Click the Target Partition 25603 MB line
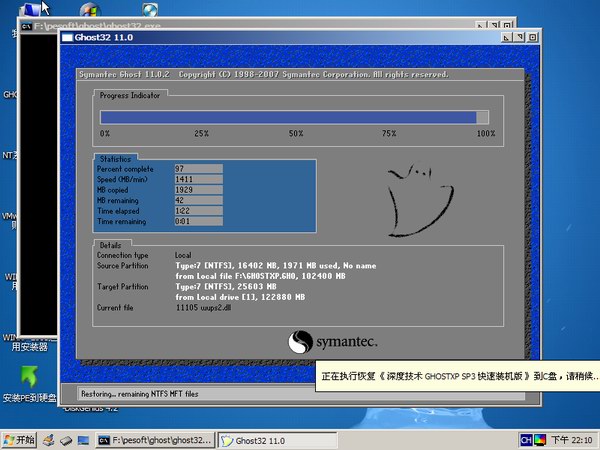600x450 pixels. pos(226,287)
